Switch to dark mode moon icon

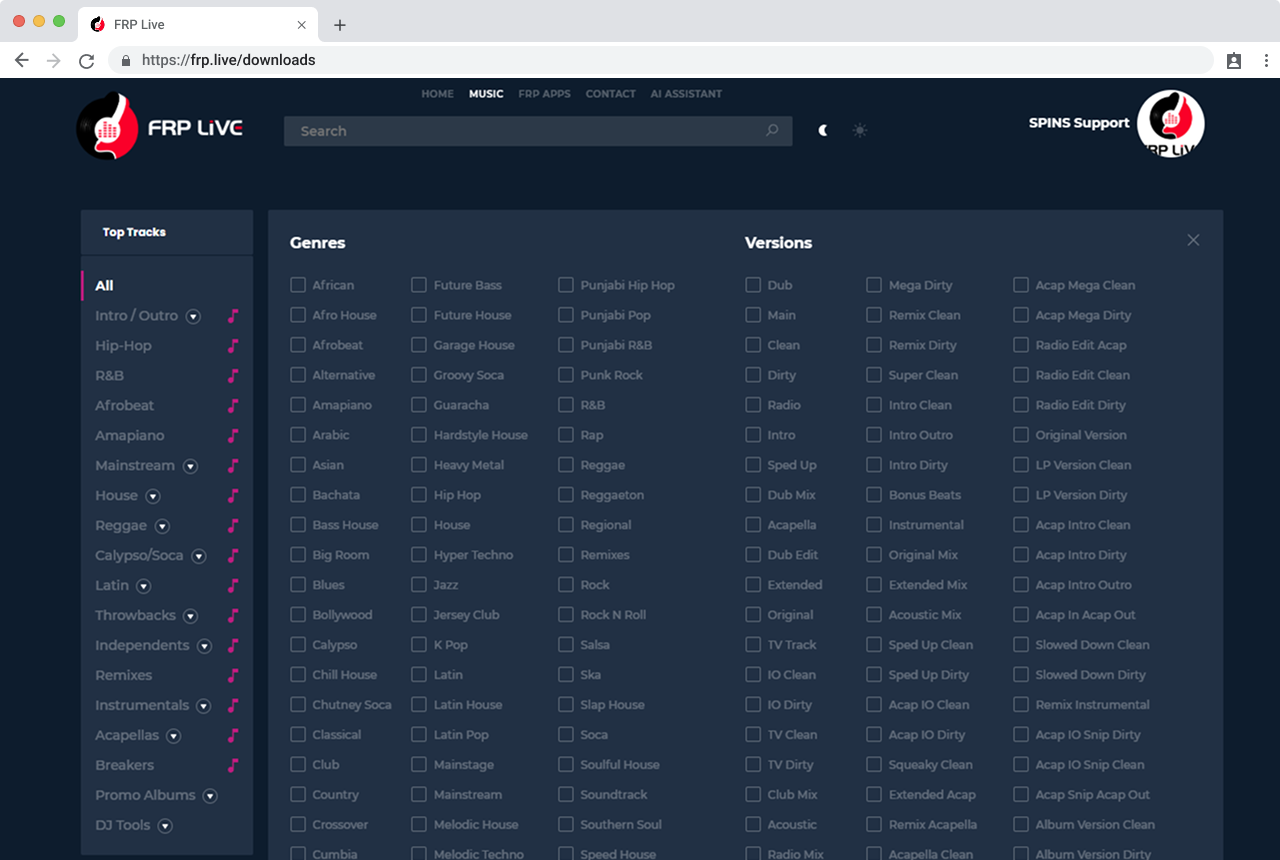click(823, 131)
